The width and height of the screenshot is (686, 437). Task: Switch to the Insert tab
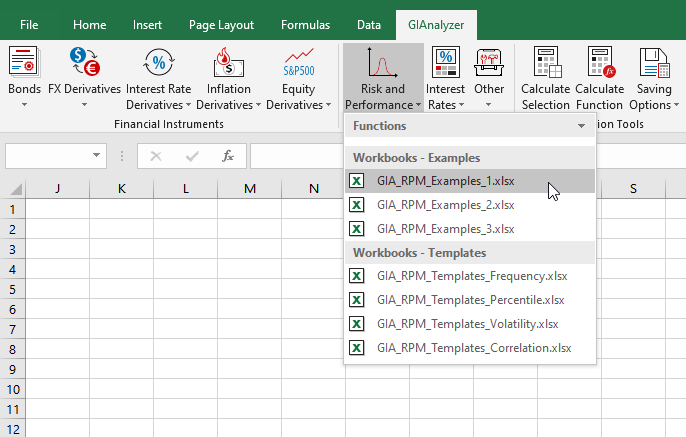click(x=147, y=25)
